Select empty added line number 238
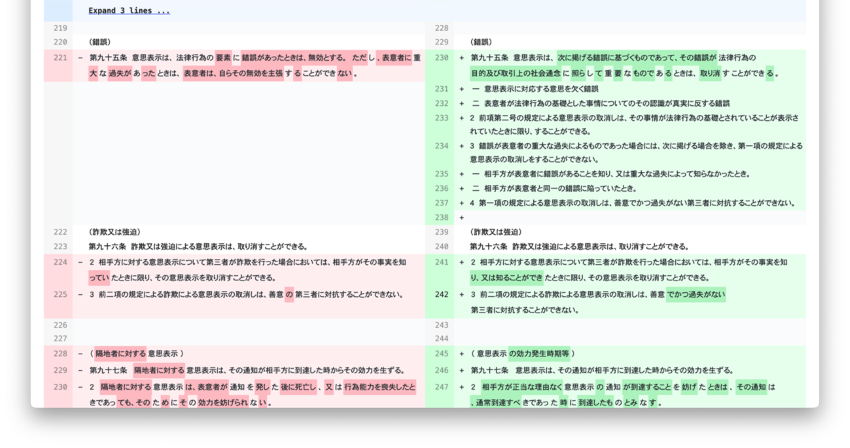Viewport: 850px width, 448px height. [441, 218]
